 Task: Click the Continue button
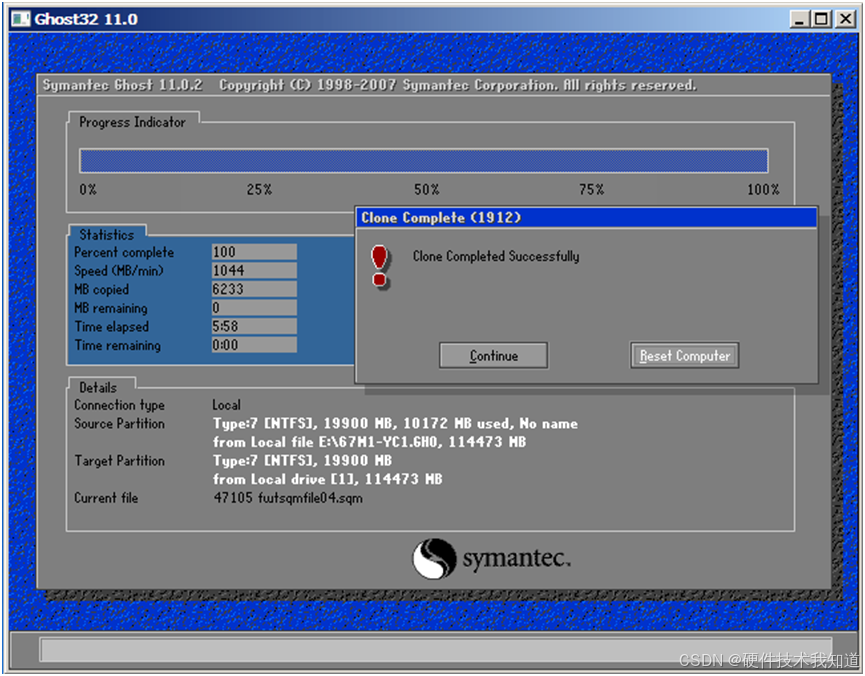493,355
